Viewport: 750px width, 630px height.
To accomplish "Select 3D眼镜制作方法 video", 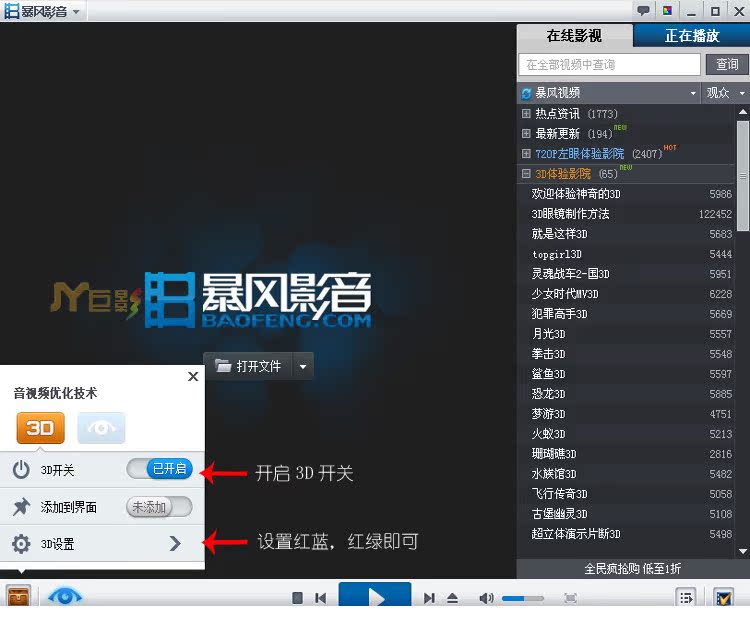I will pyautogui.click(x=626, y=214).
